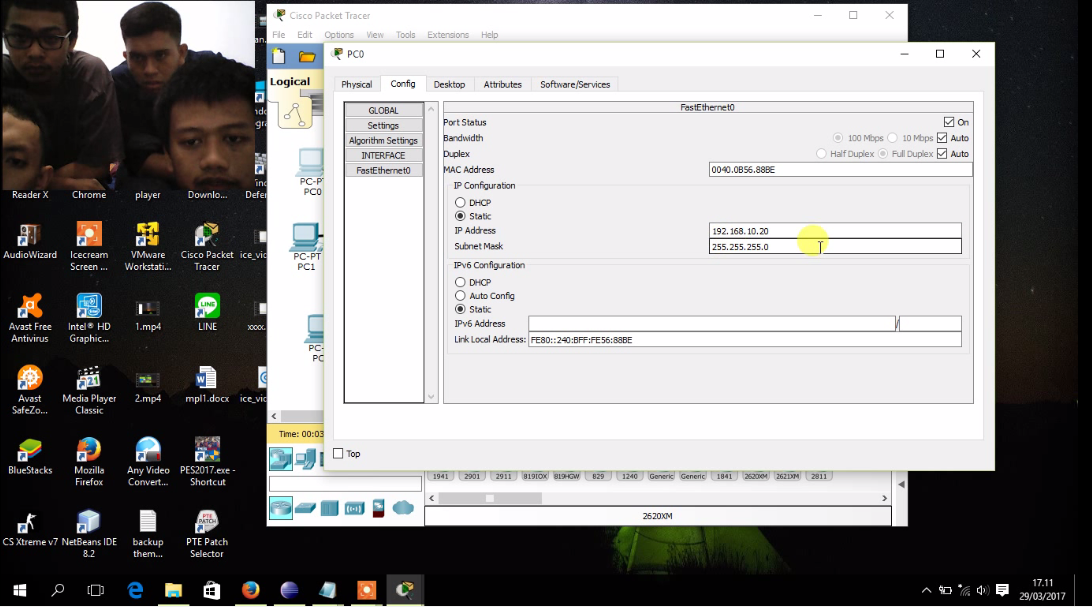Toggle the Bandwidth Auto checkbox
The image size is (1092, 607).
(x=942, y=138)
